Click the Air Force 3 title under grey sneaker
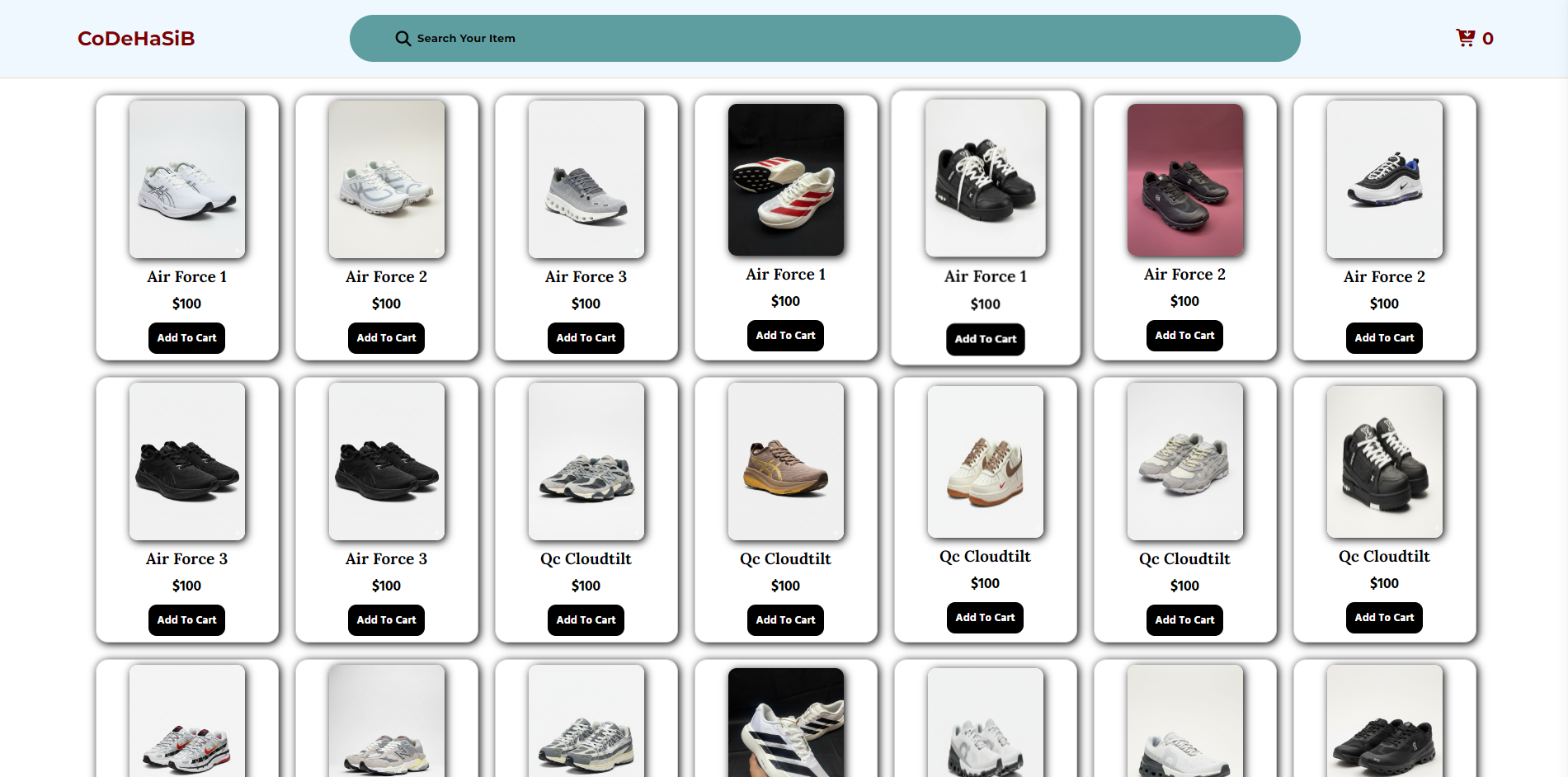This screenshot has width=1568, height=777. point(586,277)
